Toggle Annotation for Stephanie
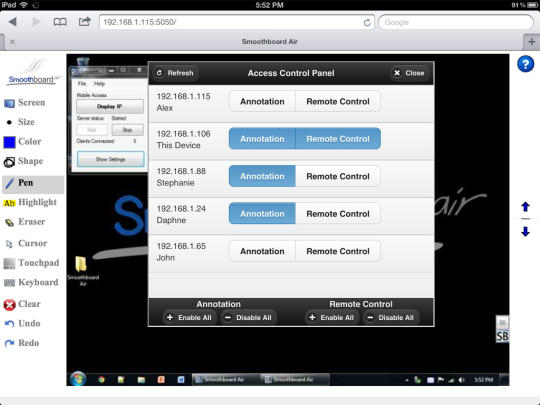Screen dimensions: 540x405 pyautogui.click(x=262, y=176)
